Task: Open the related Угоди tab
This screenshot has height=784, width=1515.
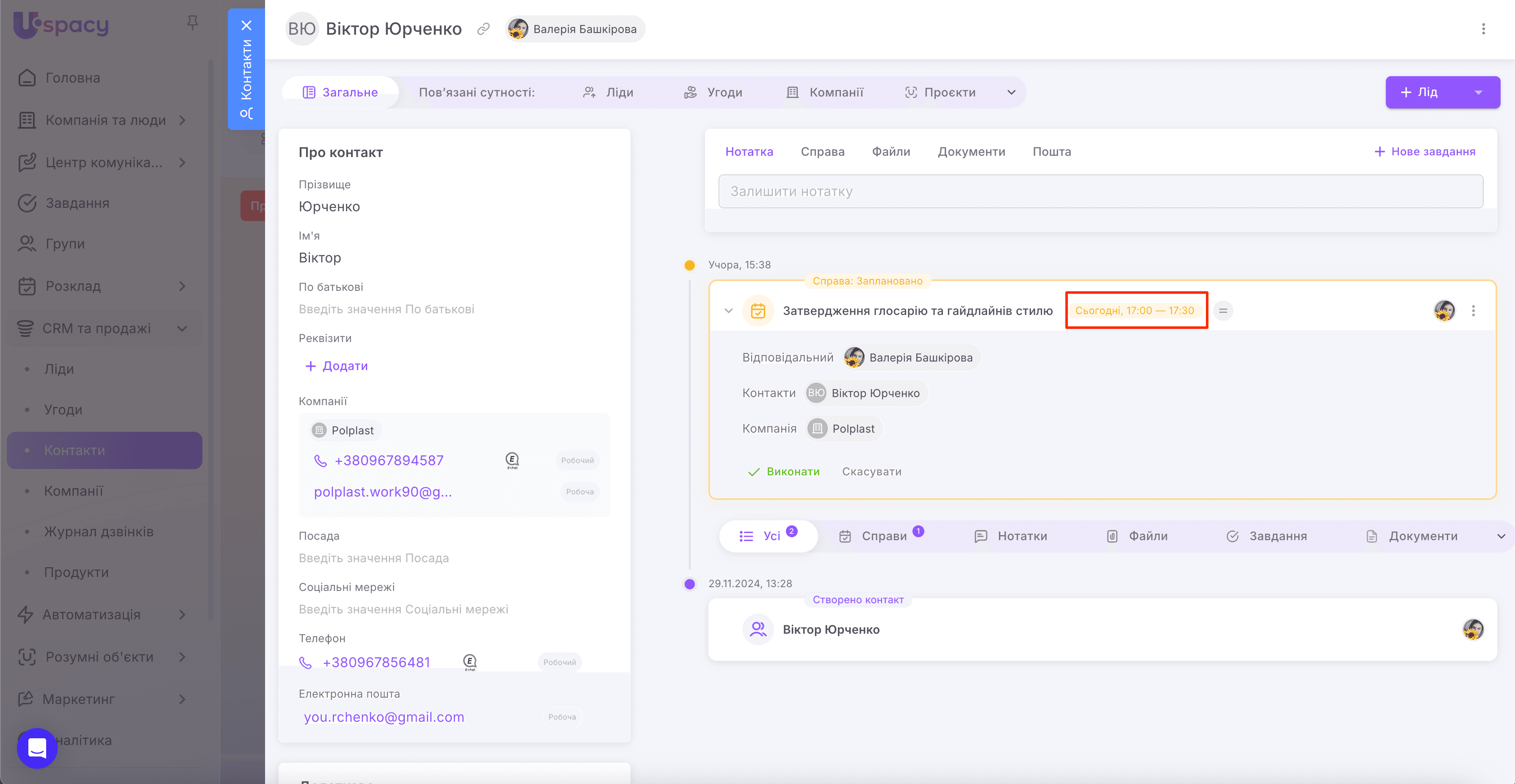Action: click(x=713, y=92)
